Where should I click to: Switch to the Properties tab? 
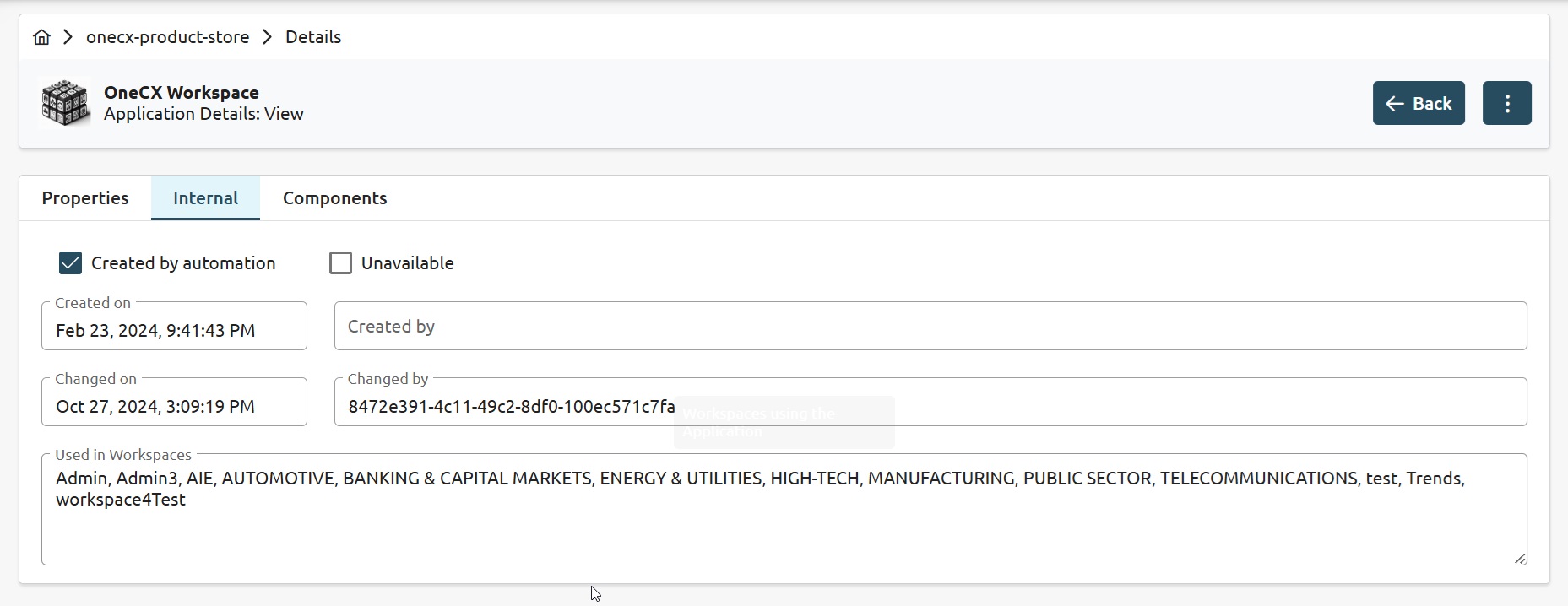tap(85, 198)
